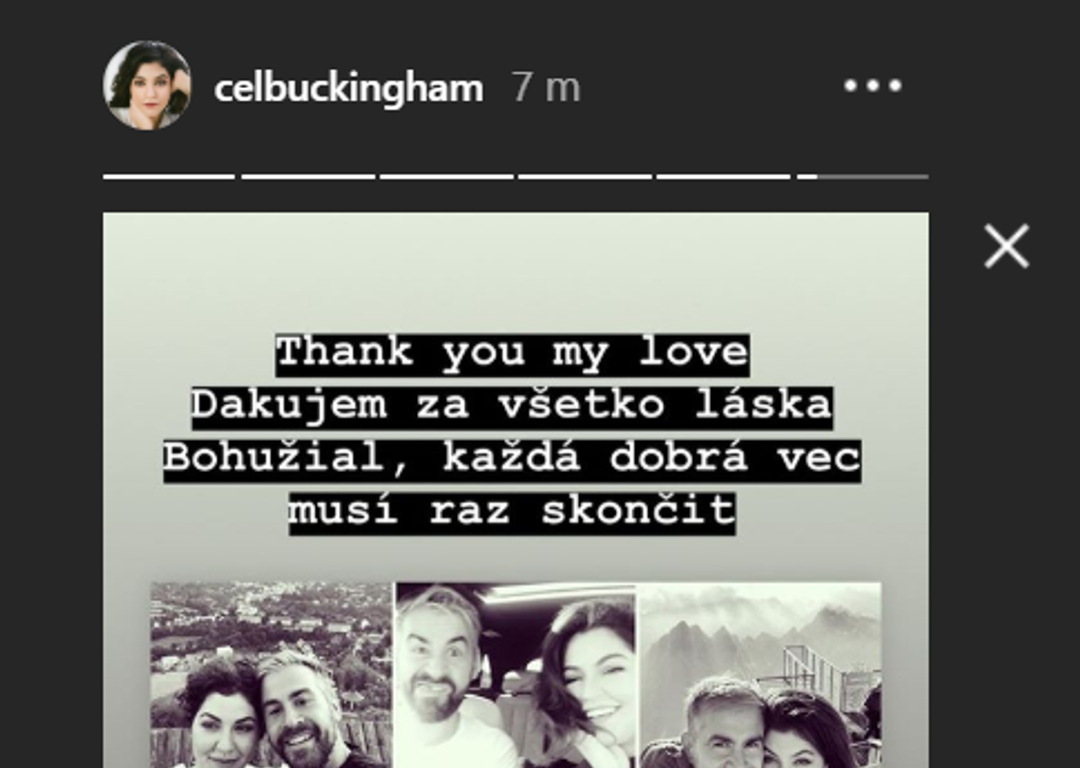Click the left city view couple photo
The image size is (1080, 768).
[272, 675]
